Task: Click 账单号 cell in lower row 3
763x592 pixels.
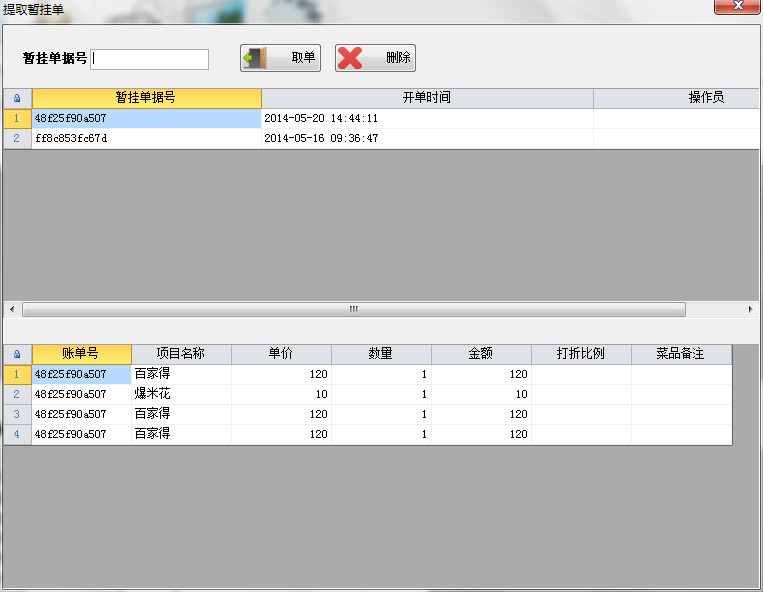Action: [x=82, y=414]
